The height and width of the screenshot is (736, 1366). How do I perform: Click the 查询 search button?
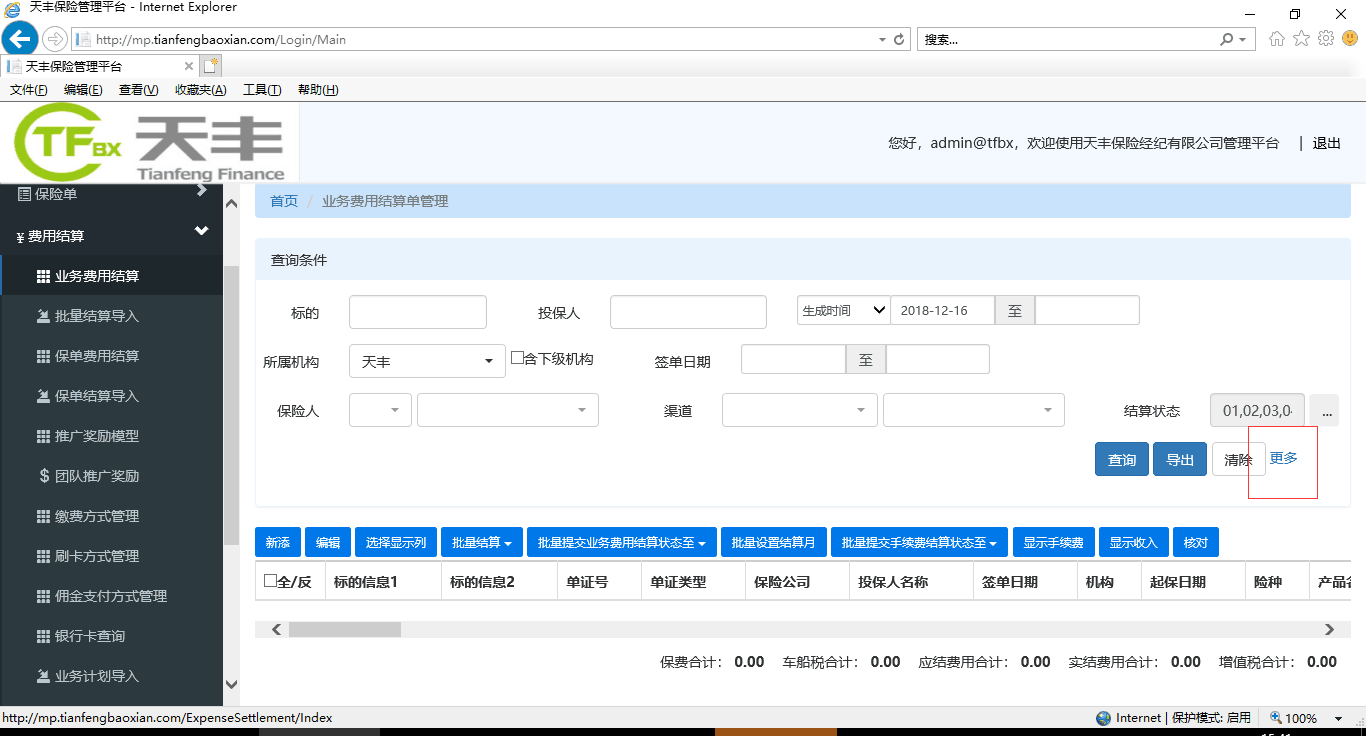pyautogui.click(x=1121, y=460)
